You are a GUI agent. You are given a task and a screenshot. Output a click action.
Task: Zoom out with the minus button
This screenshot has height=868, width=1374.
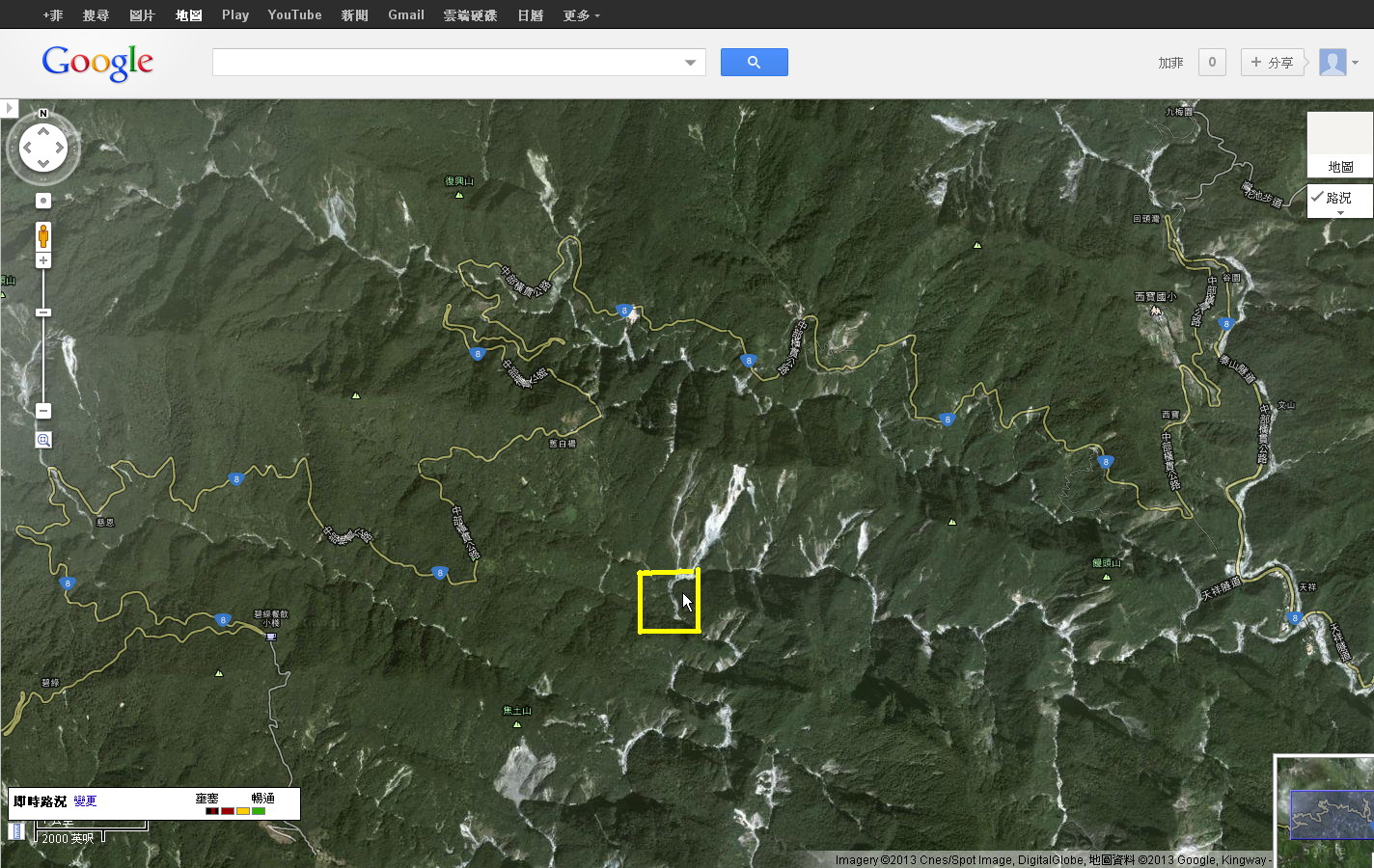point(43,411)
